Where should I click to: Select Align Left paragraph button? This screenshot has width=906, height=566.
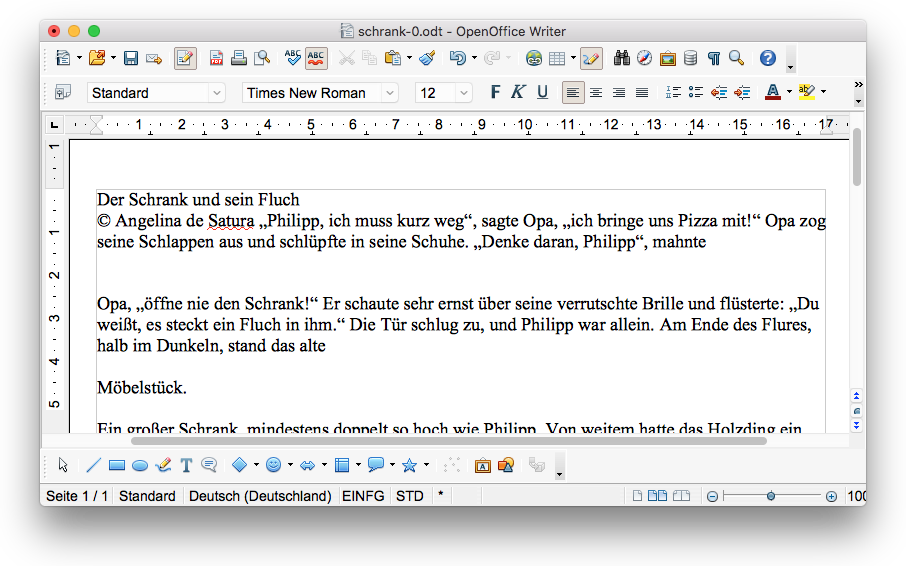click(573, 92)
